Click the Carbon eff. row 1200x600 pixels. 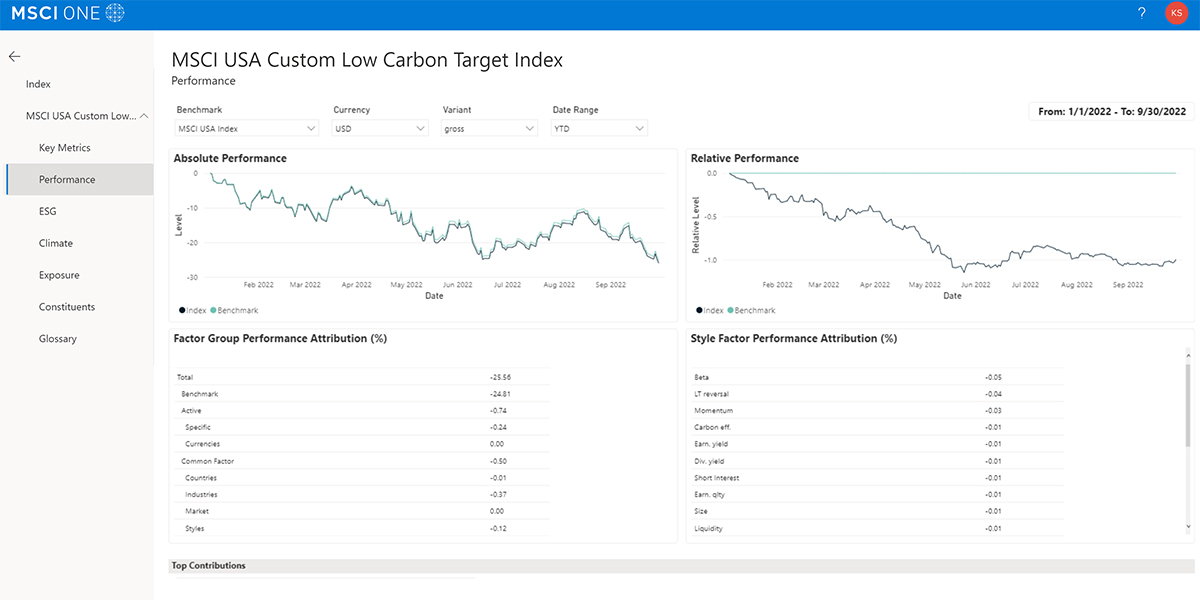click(x=878, y=427)
